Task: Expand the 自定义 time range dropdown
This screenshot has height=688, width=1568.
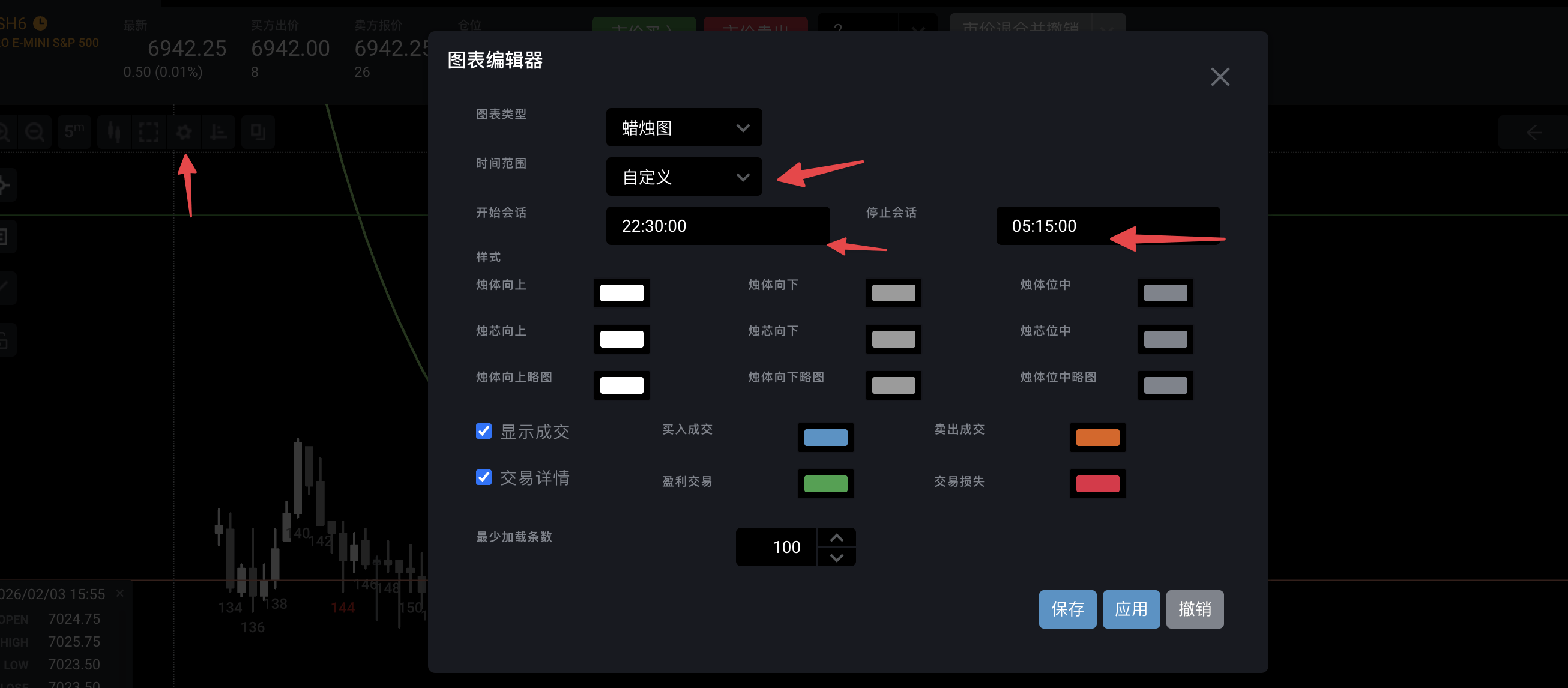Action: pyautogui.click(x=684, y=177)
